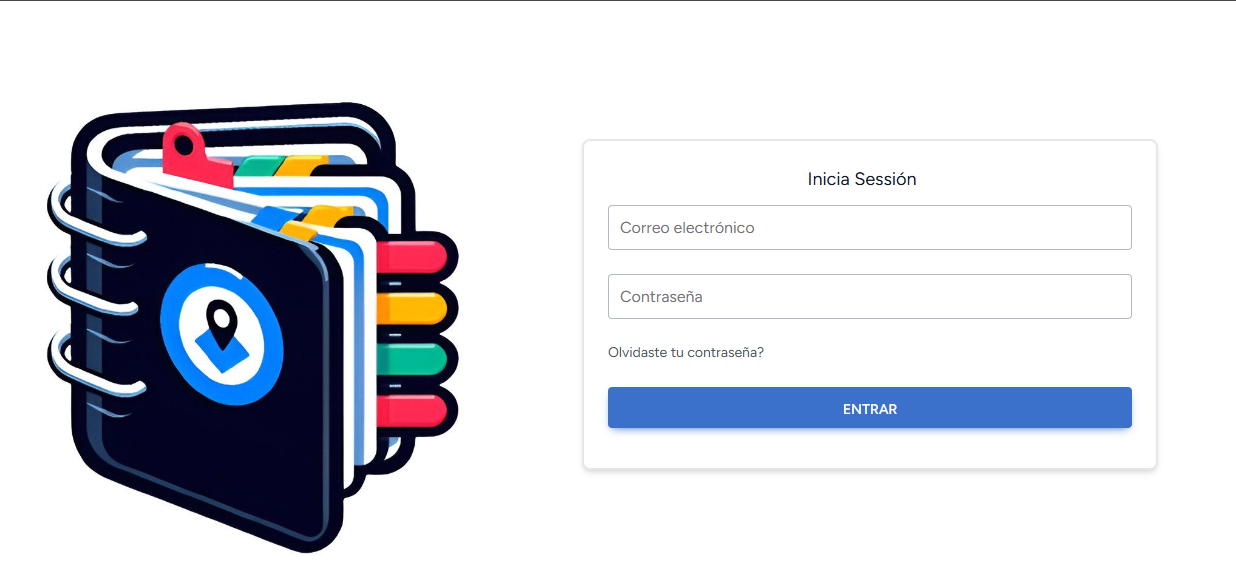Click the small blue page tab inside notebook

(267, 217)
